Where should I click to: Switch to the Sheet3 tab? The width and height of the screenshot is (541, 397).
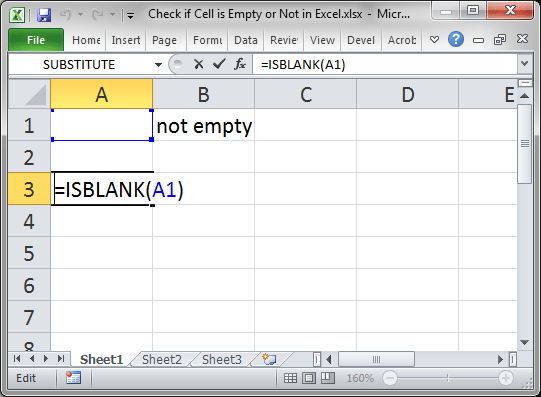click(x=222, y=359)
